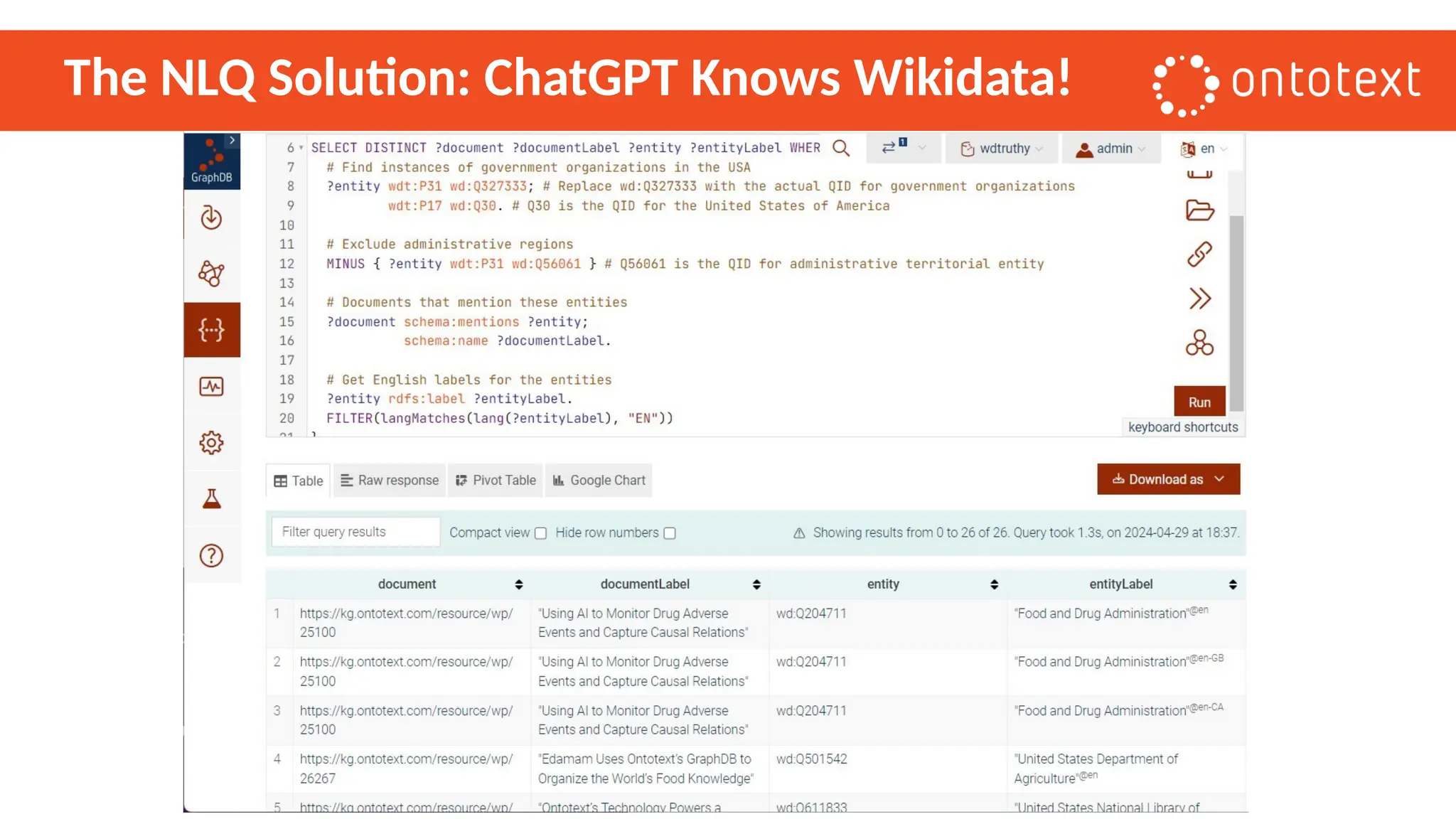Click the MINUS clause on line 12
Image resolution: width=1456 pixels, height=819 pixels.
460,264
